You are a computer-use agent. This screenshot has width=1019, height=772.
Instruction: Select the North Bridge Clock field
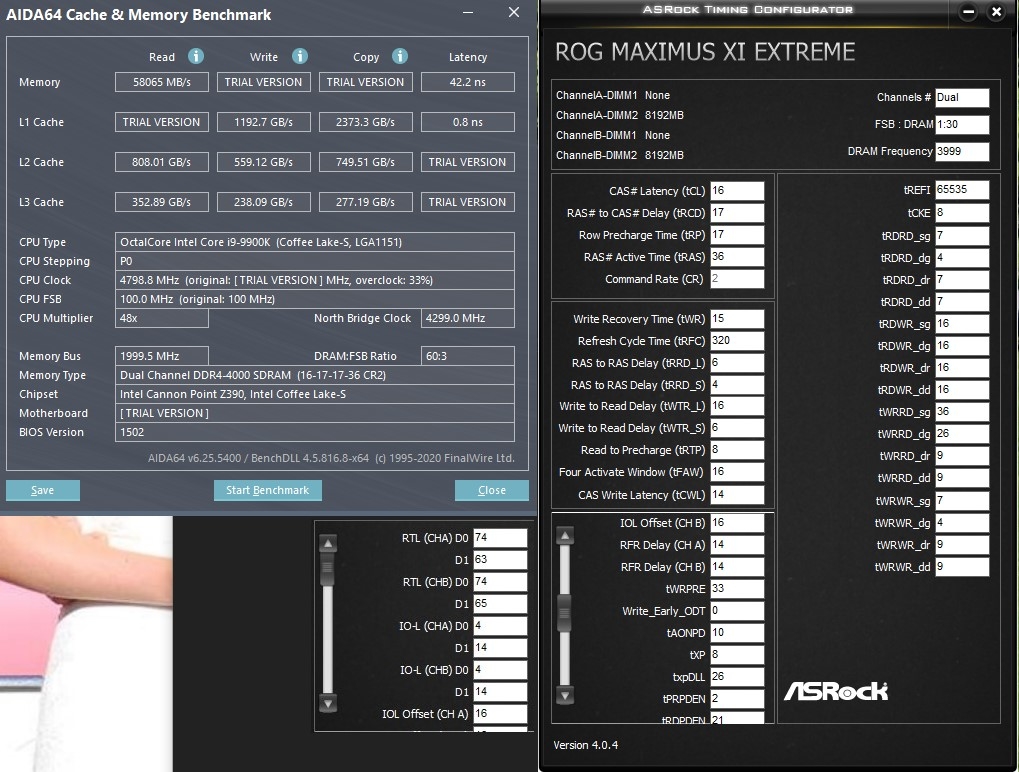(468, 318)
